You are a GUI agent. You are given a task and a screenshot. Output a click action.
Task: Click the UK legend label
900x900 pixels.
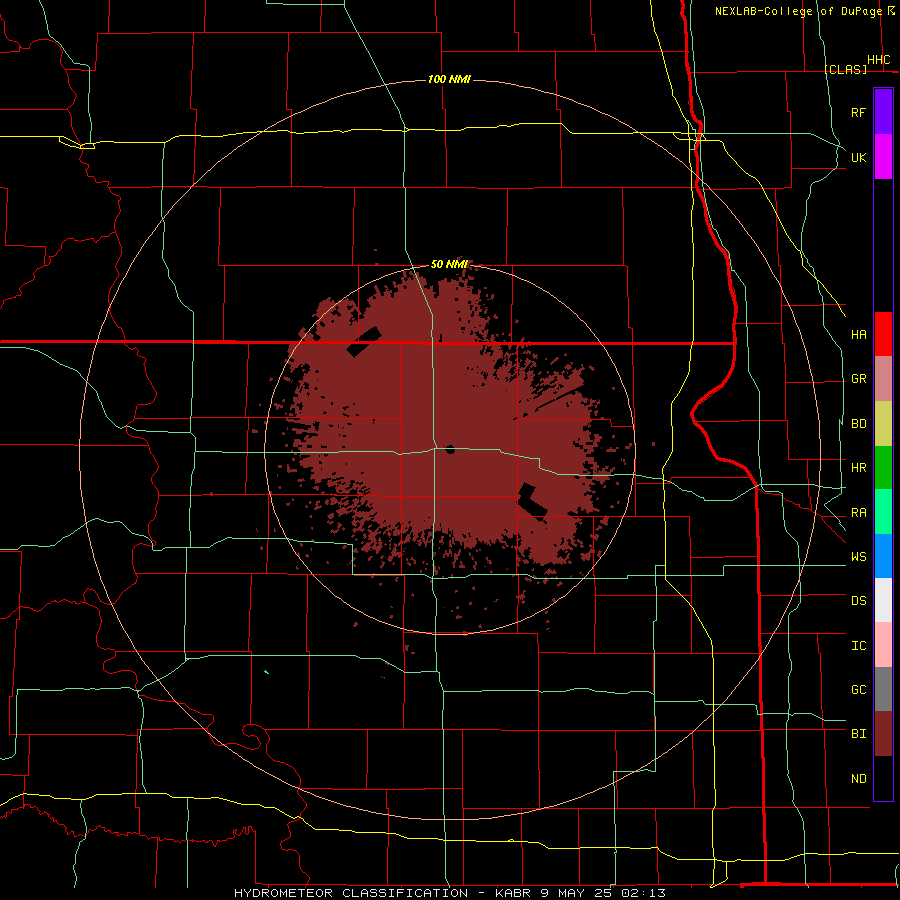click(x=858, y=157)
